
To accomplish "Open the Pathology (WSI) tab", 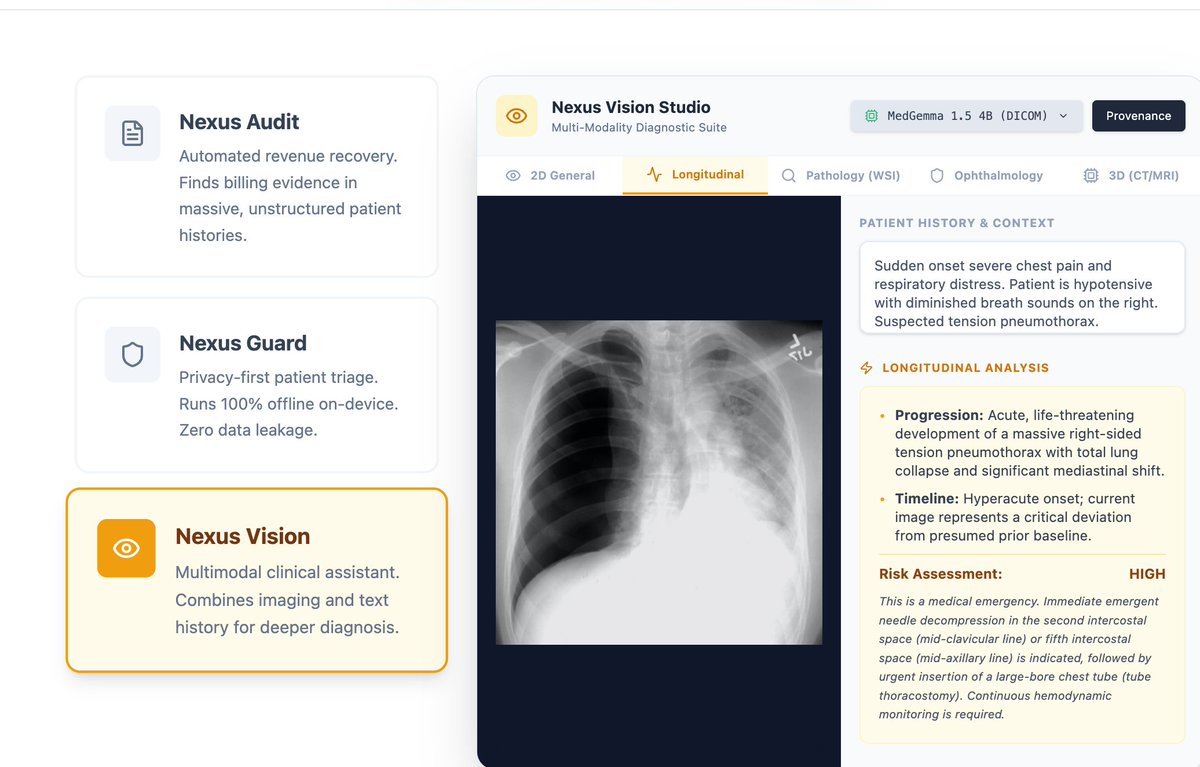I will [840, 175].
